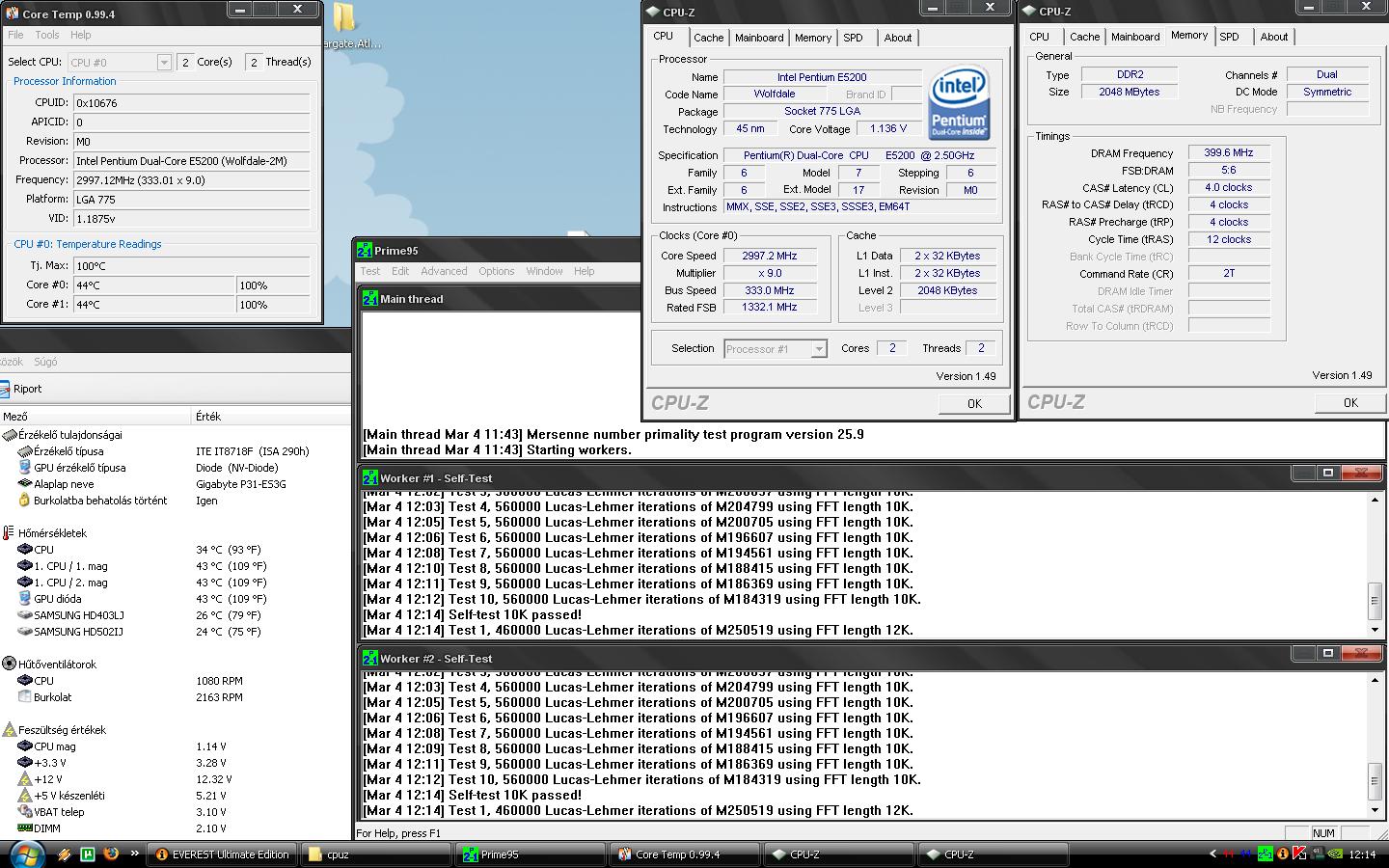Image resolution: width=1389 pixels, height=868 pixels.
Task: Open the cpuz folder taskbar button
Action: (x=376, y=854)
